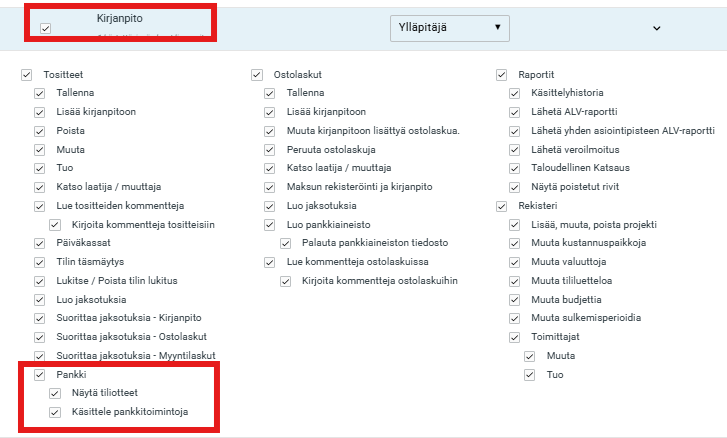The image size is (727, 438).
Task: Disable Näytä tiliotteet permission
Action: point(55,394)
